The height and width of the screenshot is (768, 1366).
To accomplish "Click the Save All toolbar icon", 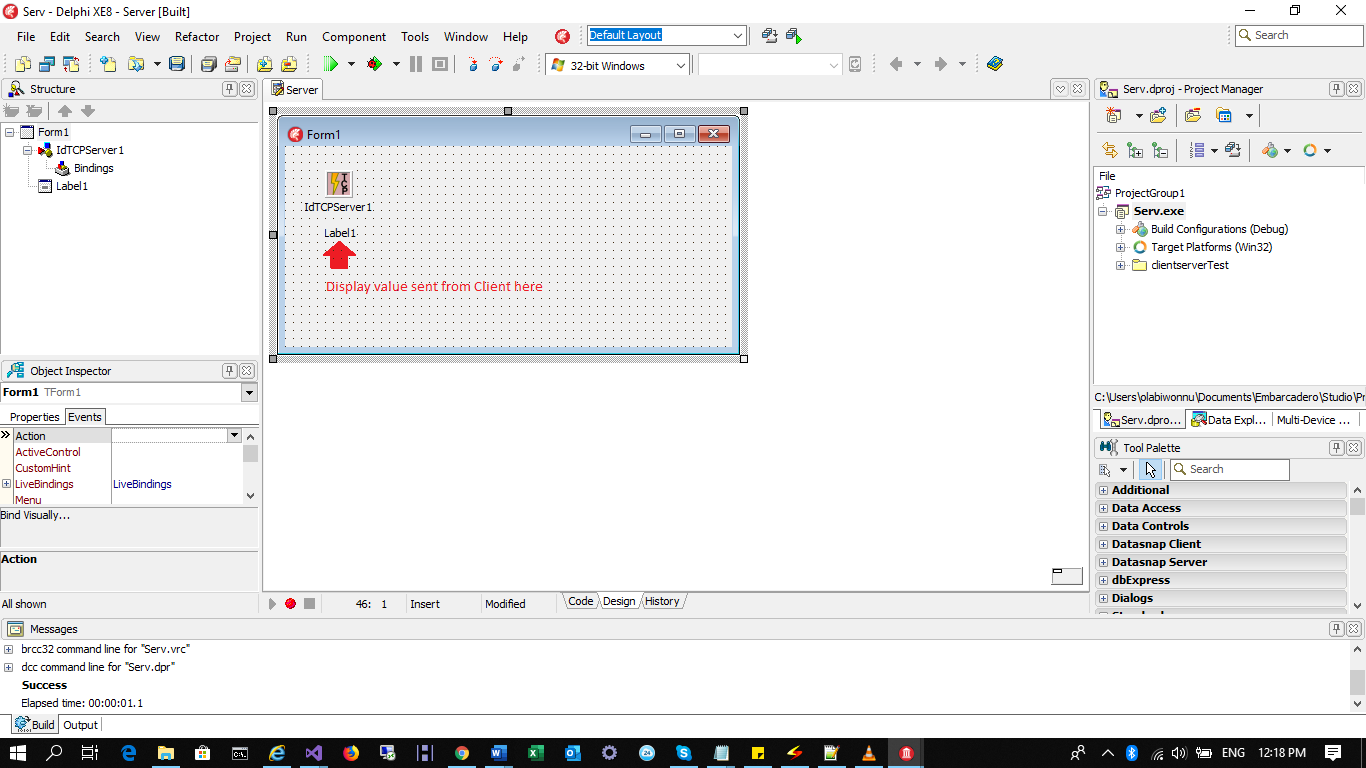I will [x=208, y=64].
